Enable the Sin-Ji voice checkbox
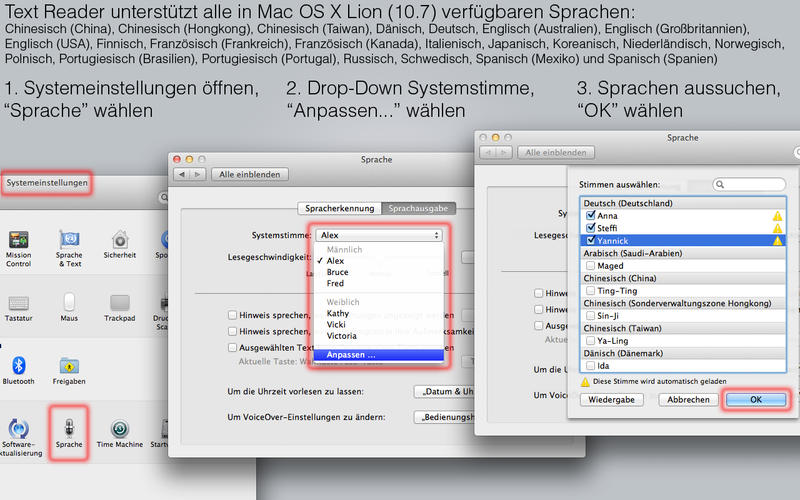This screenshot has width=800, height=500. 591,315
